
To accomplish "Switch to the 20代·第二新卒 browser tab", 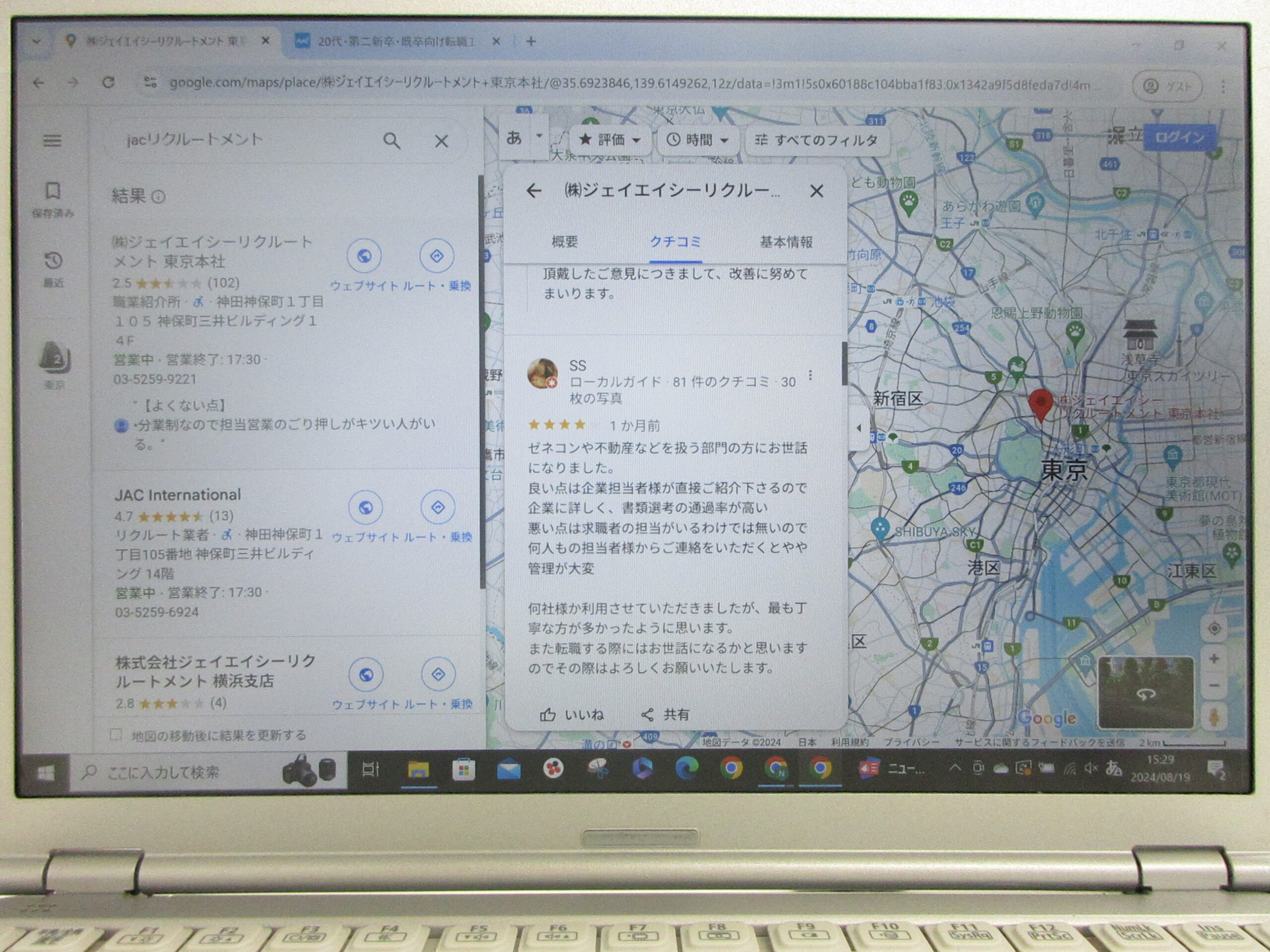I will pos(396,41).
